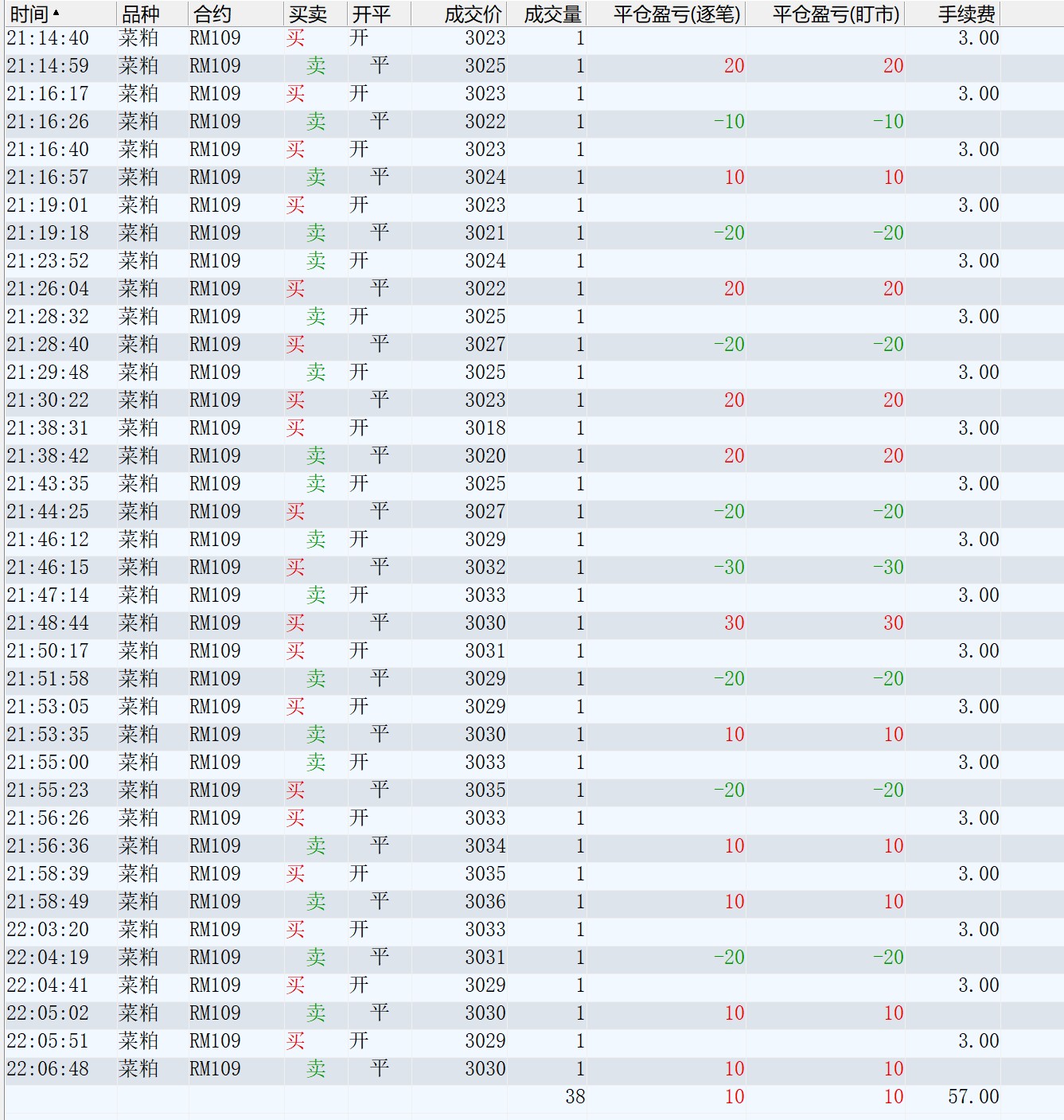Click the 卖 cell in 21:14:59 row
The height and width of the screenshot is (1120, 1064).
pyautogui.click(x=316, y=66)
